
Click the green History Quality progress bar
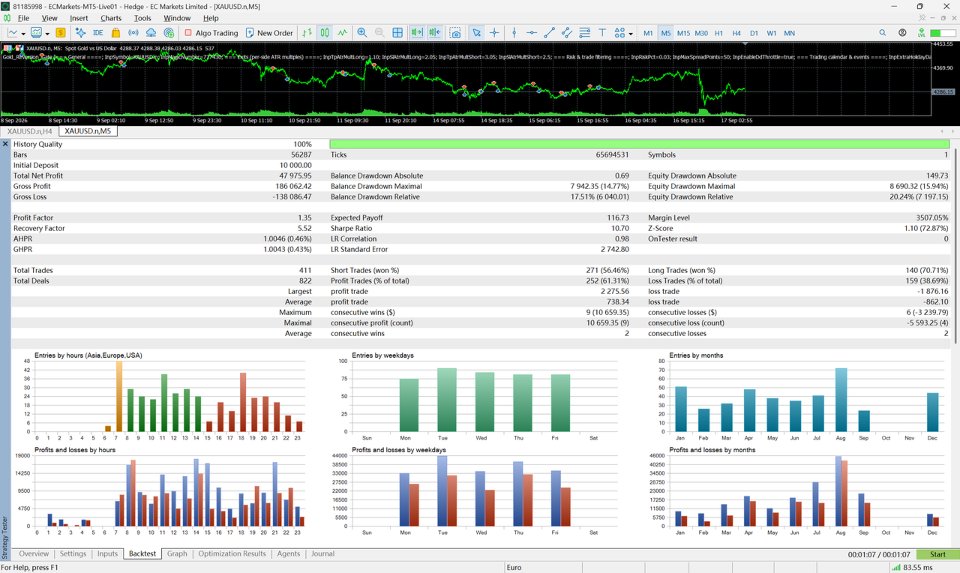(639, 144)
